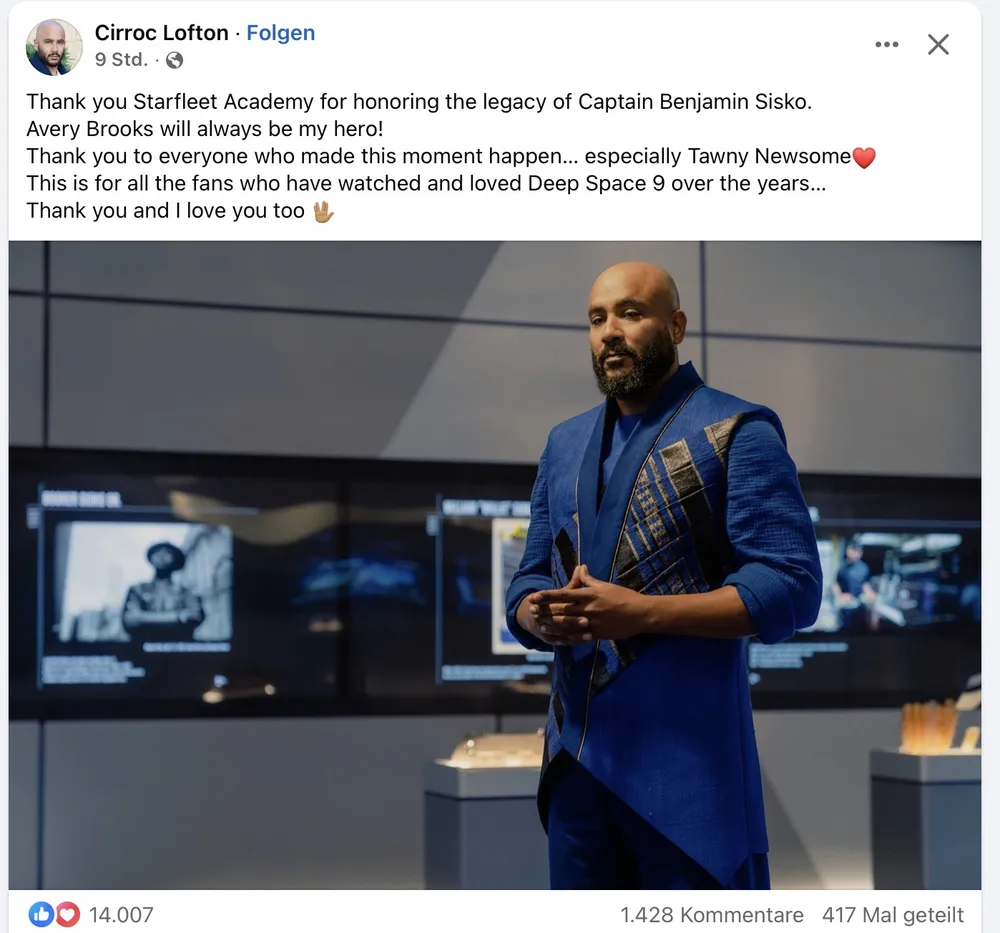Click the black-and-white portrait display in the photo
1000x933 pixels.
pyautogui.click(x=143, y=582)
